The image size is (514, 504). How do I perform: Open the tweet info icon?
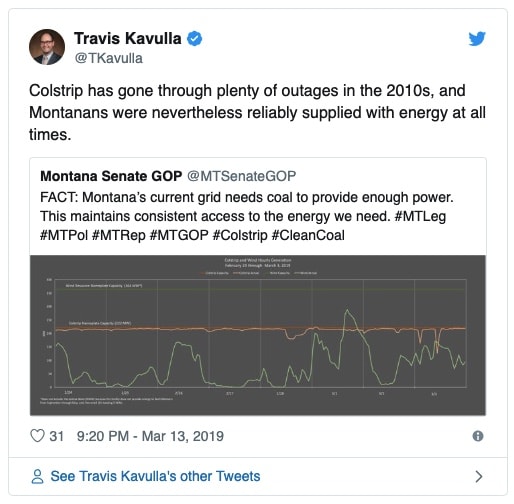(478, 436)
